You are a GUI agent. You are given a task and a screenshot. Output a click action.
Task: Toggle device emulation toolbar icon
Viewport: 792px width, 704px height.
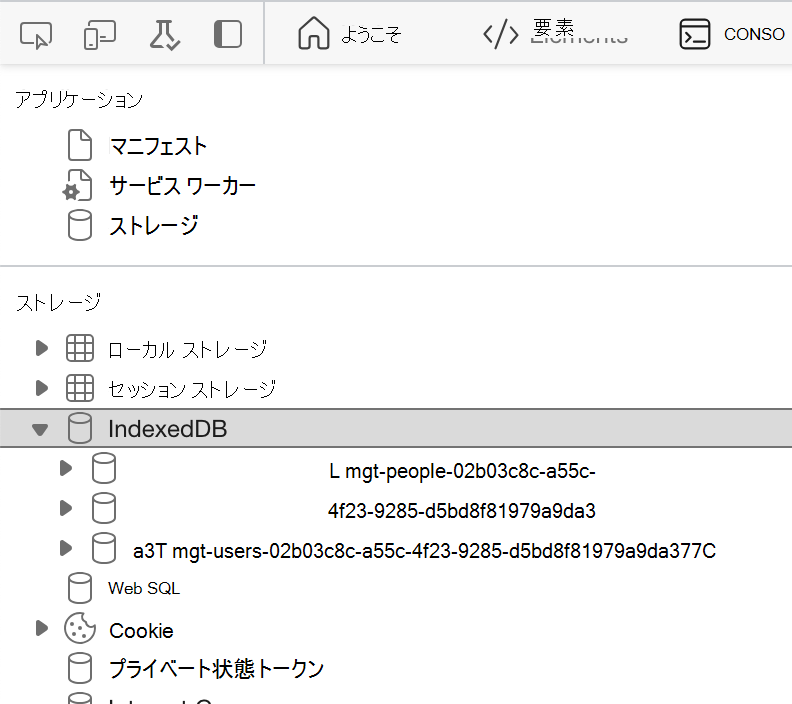100,35
